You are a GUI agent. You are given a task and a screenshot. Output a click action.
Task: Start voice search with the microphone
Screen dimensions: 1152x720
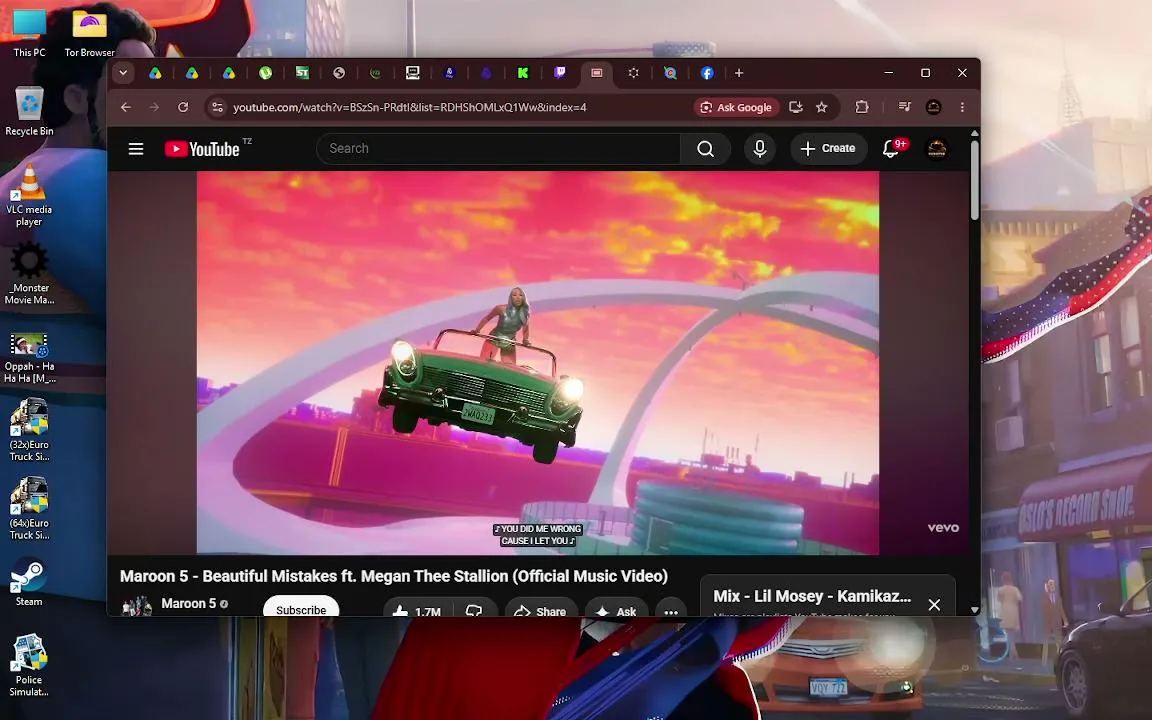coord(760,148)
